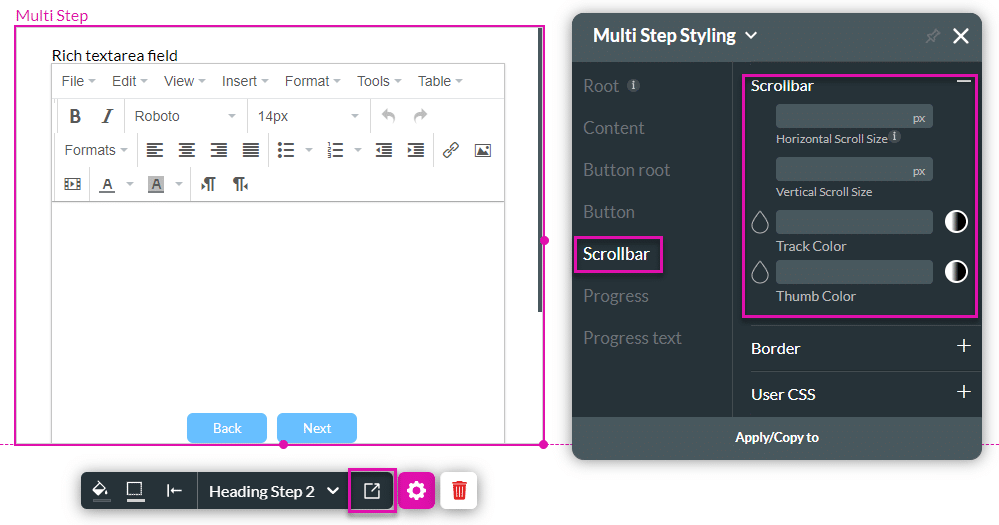Click the Bold formatting icon
This screenshot has width=999, height=525.
75,116
